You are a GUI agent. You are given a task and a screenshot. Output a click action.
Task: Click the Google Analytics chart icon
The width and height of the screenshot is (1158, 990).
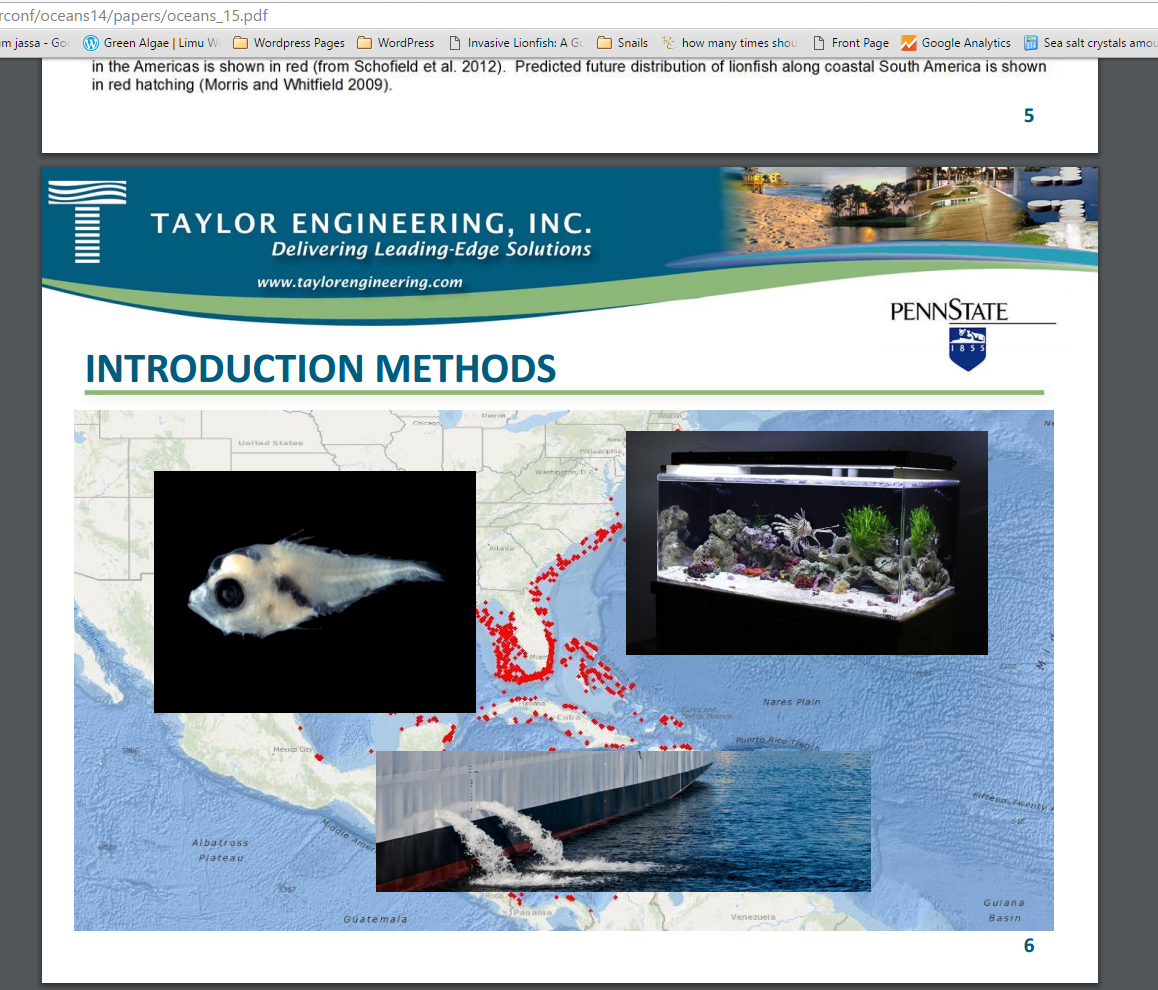[908, 43]
